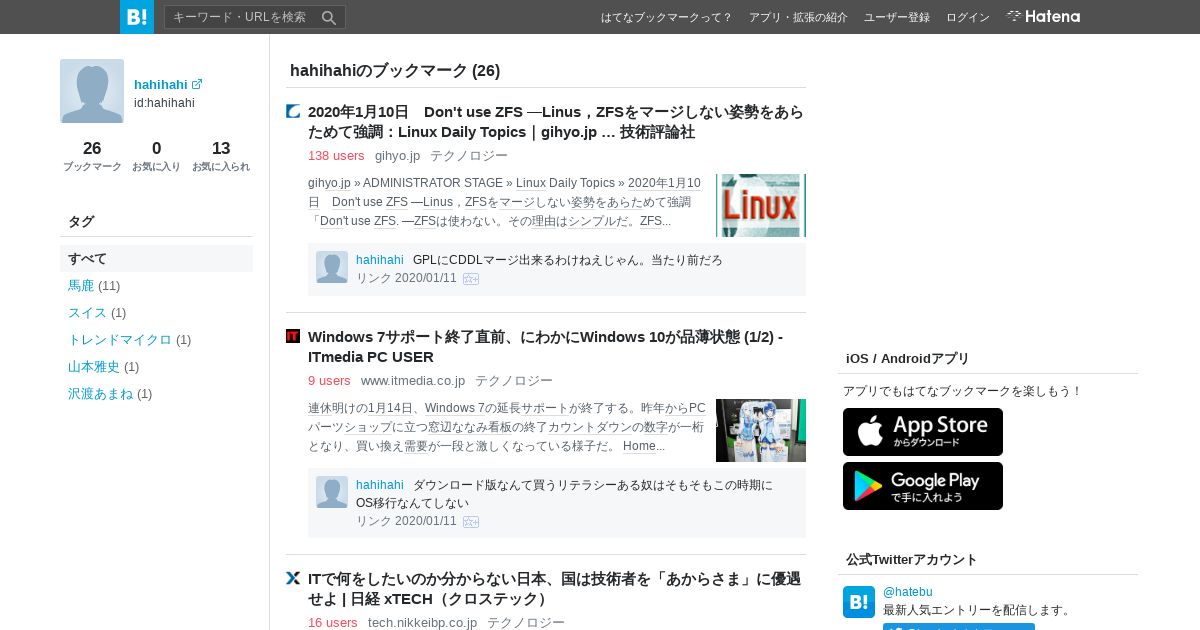Open the 0 お気に入り count

(x=156, y=156)
